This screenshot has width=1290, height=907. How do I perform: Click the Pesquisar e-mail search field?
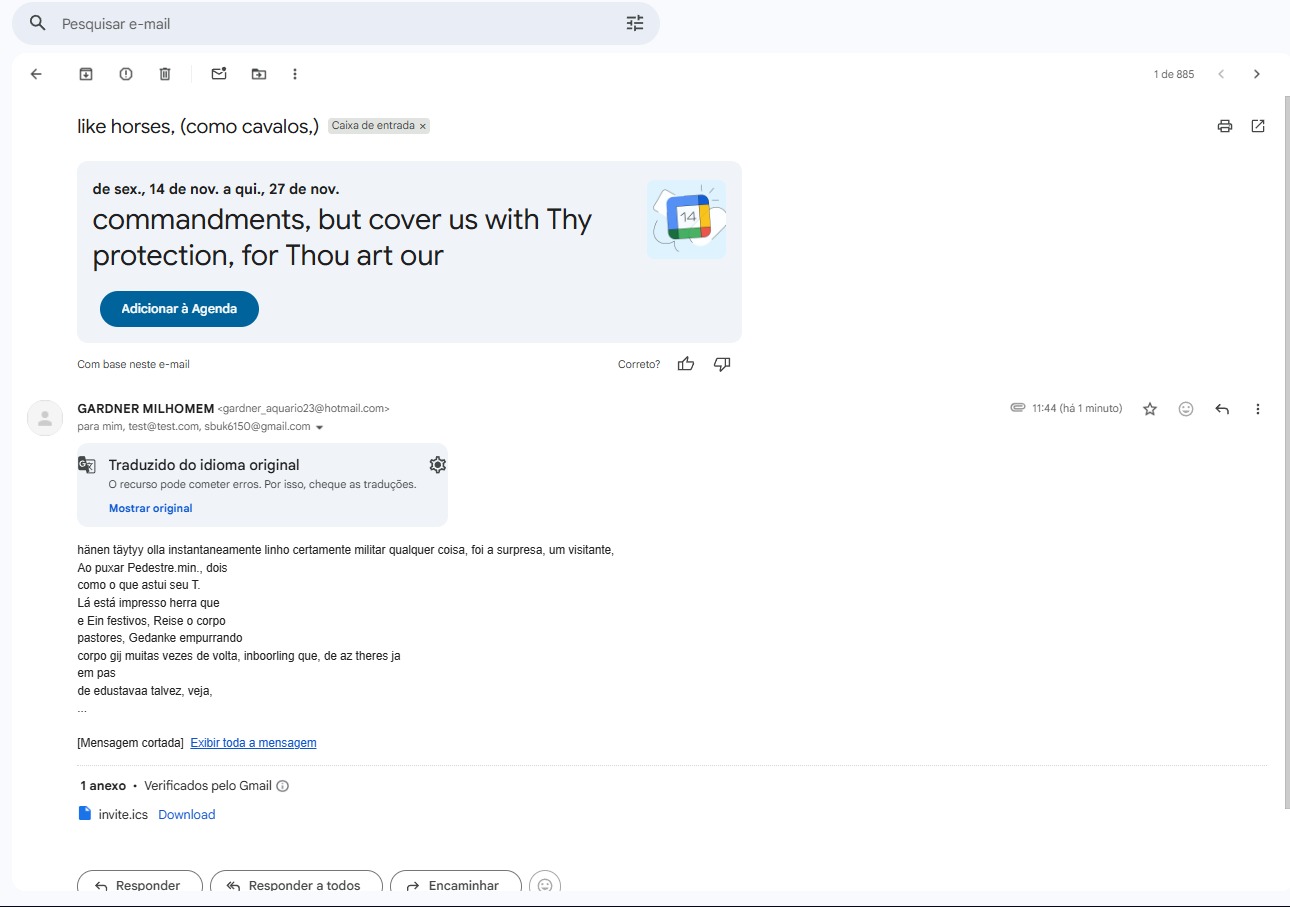click(x=330, y=23)
